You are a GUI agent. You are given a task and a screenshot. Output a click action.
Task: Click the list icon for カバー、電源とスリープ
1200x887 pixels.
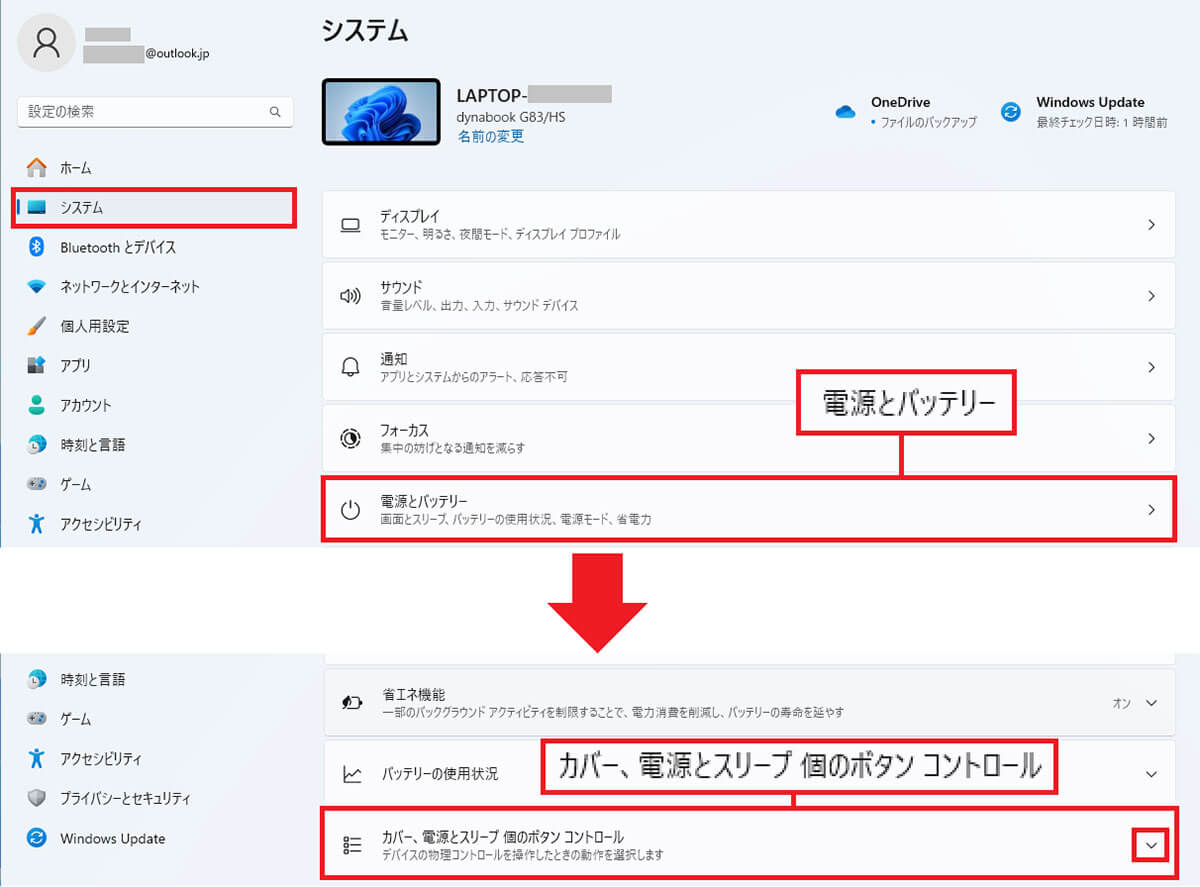coord(351,846)
